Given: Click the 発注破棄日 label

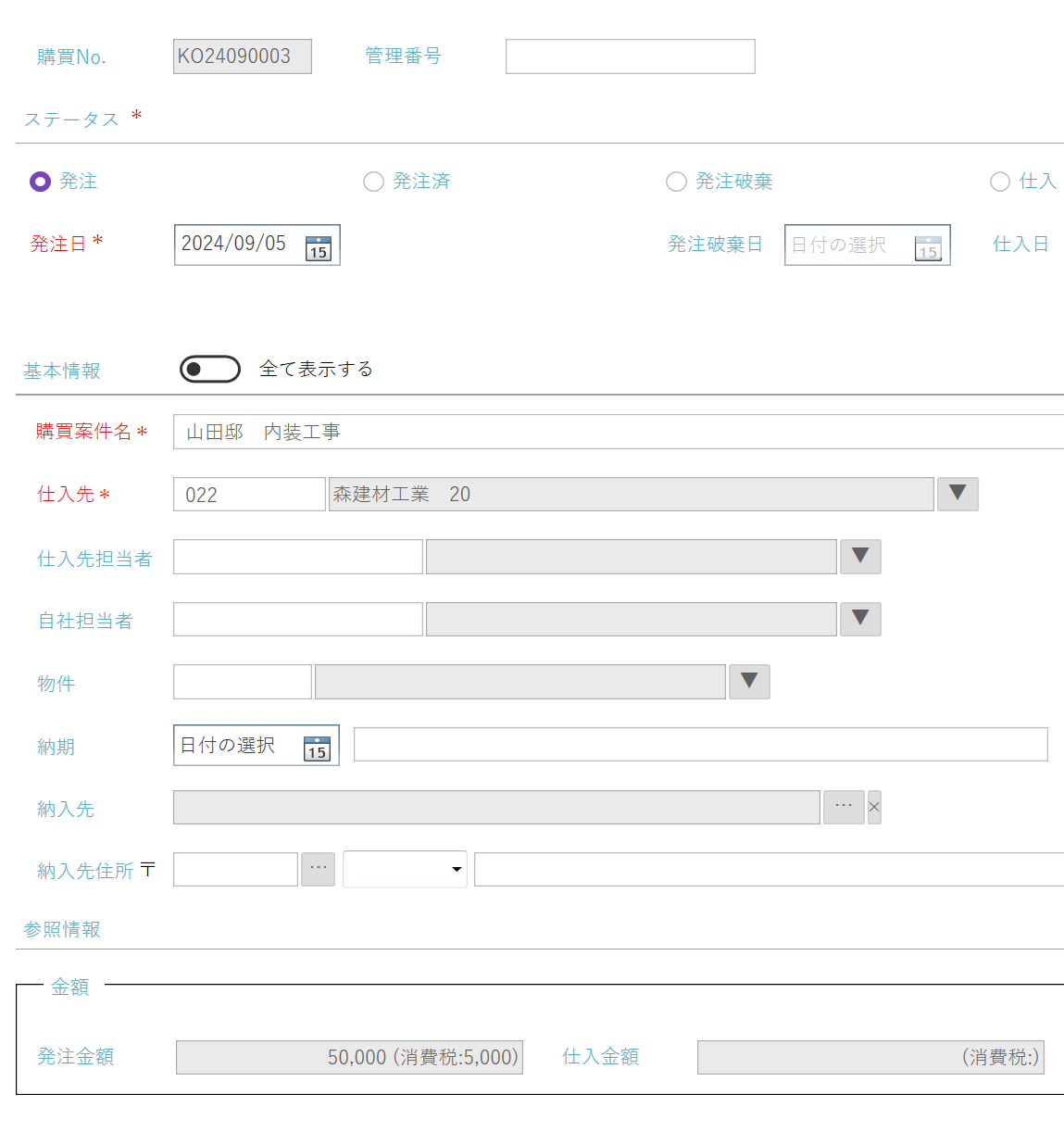Looking at the screenshot, I should (716, 244).
